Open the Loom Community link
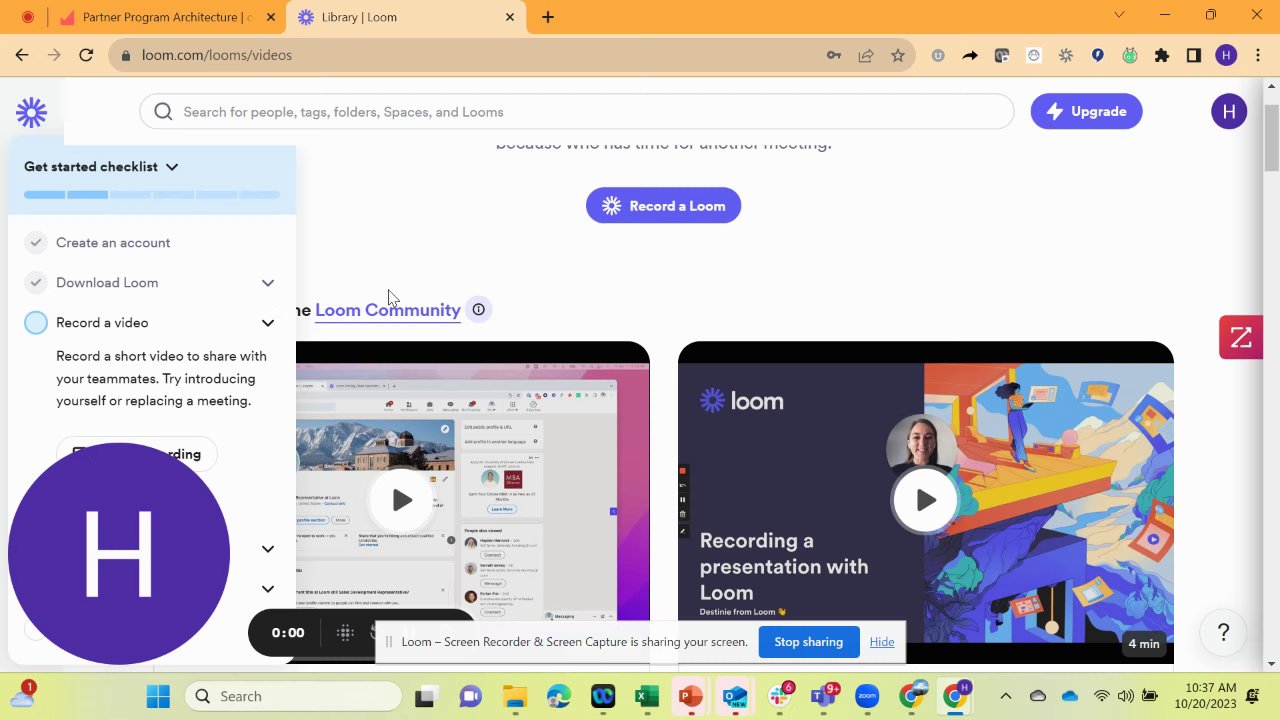Screen dimensions: 1280x720 click(388, 310)
